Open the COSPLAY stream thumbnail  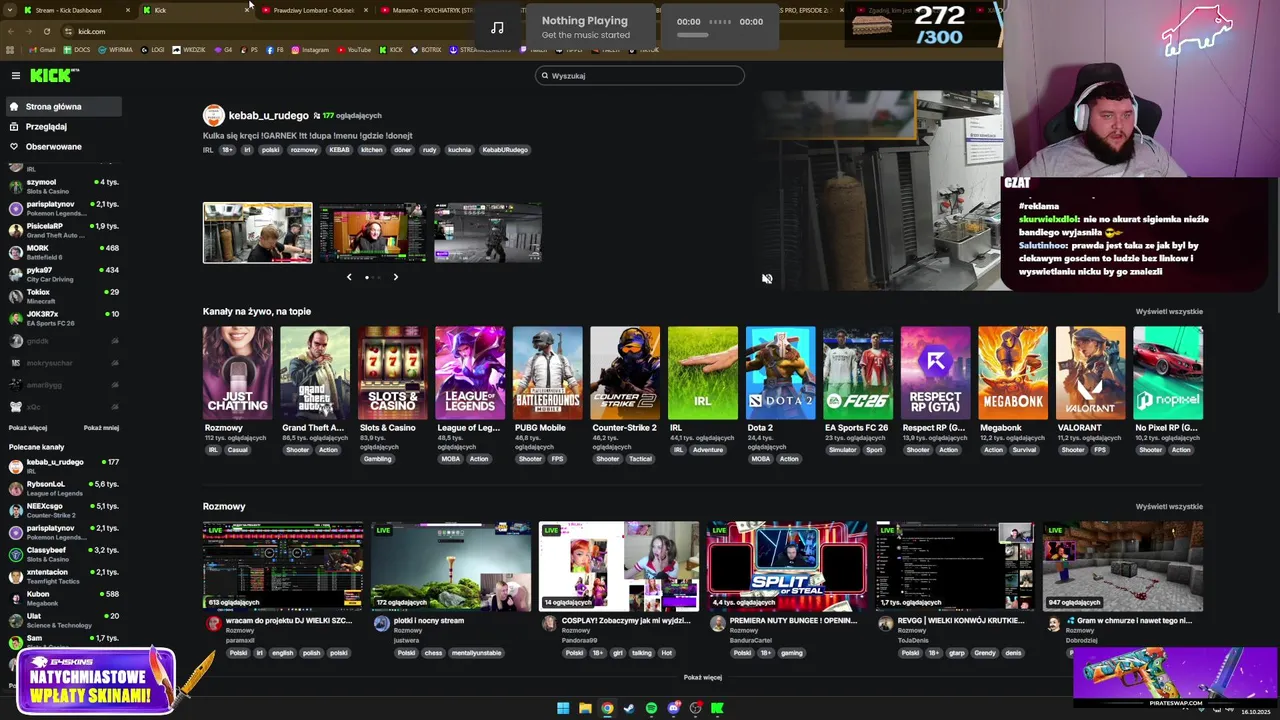click(619, 566)
